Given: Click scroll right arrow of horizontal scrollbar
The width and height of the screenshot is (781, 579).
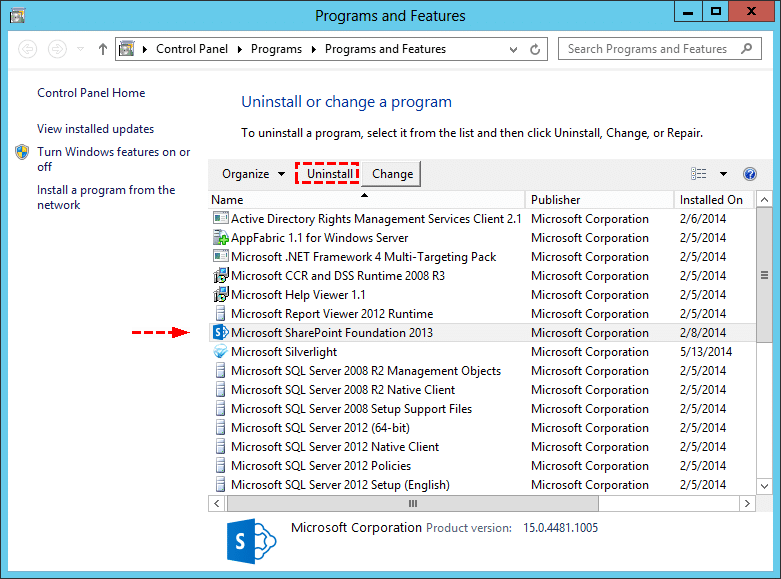Looking at the screenshot, I should click(747, 503).
